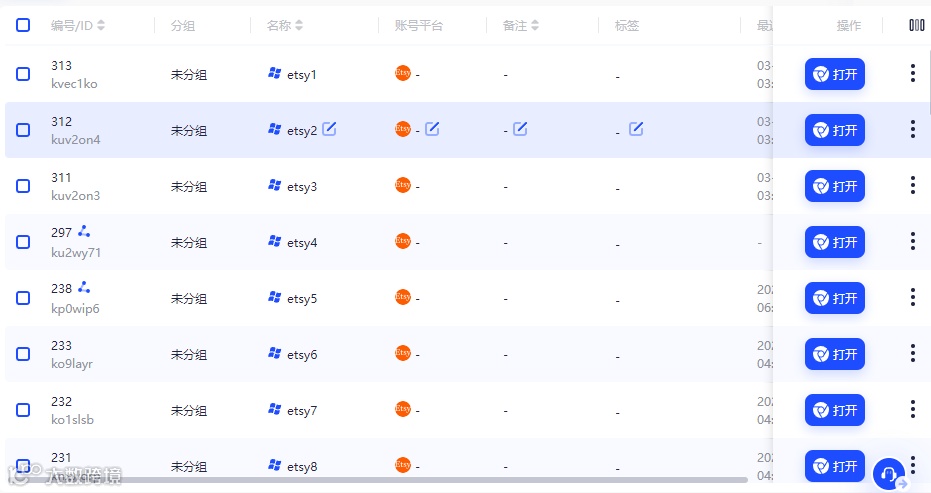Open customer support headset icon

pyautogui.click(x=889, y=474)
